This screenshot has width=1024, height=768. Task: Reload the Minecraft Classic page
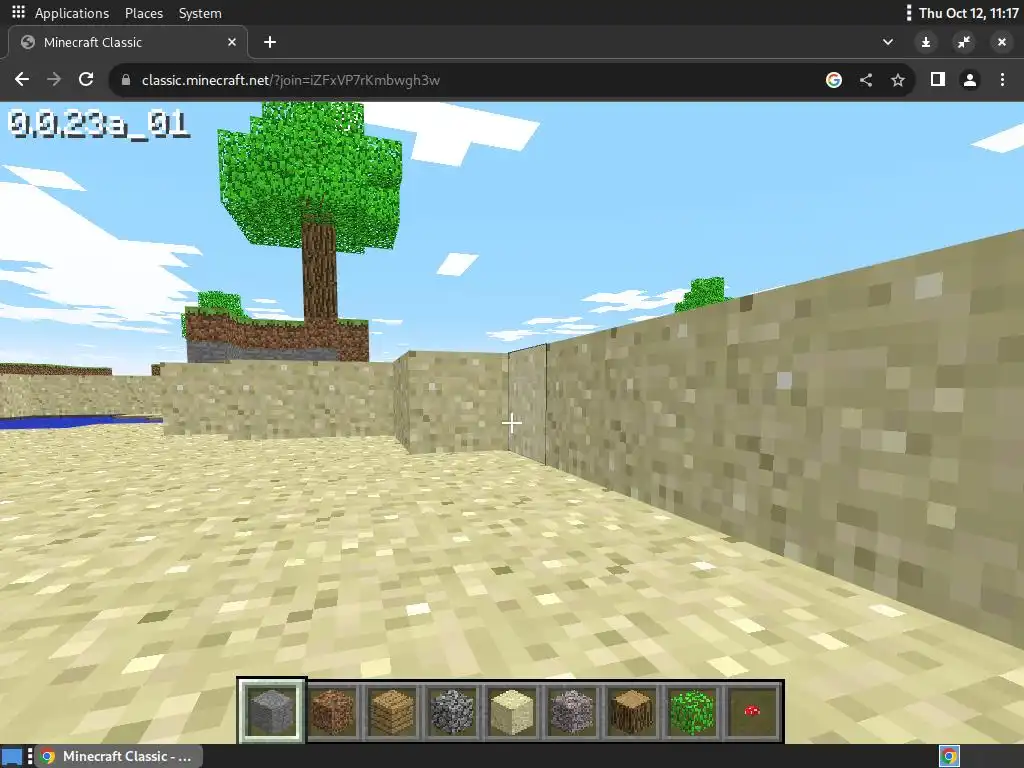pos(86,80)
